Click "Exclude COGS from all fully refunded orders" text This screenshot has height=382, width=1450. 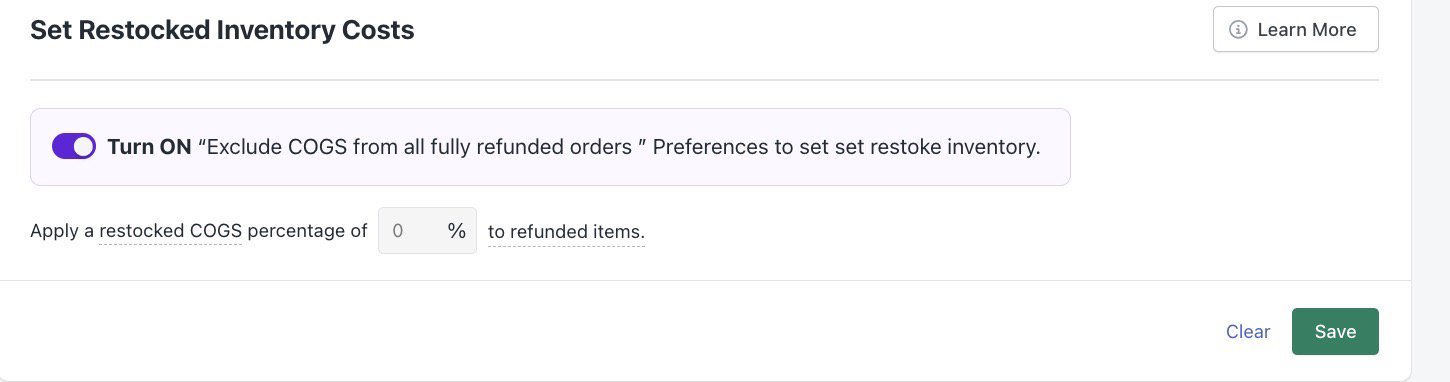[420, 147]
